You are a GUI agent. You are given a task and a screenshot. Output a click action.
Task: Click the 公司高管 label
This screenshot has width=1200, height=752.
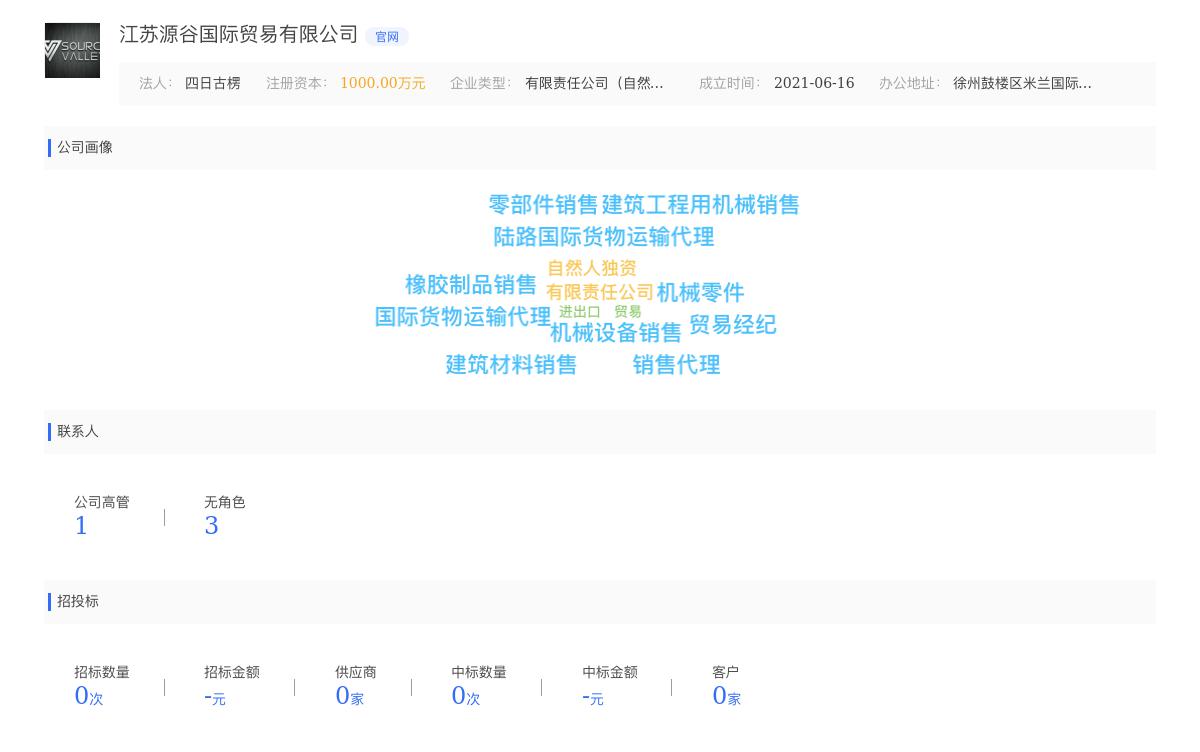[x=102, y=503]
